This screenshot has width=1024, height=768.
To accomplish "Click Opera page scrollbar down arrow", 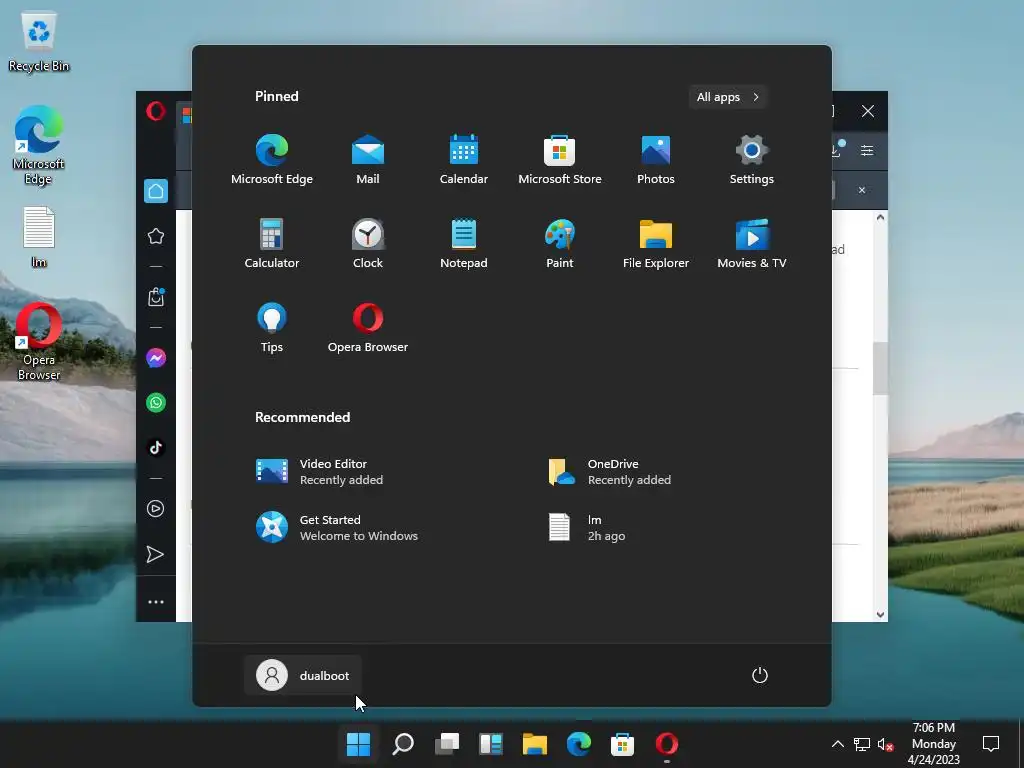I will (880, 615).
